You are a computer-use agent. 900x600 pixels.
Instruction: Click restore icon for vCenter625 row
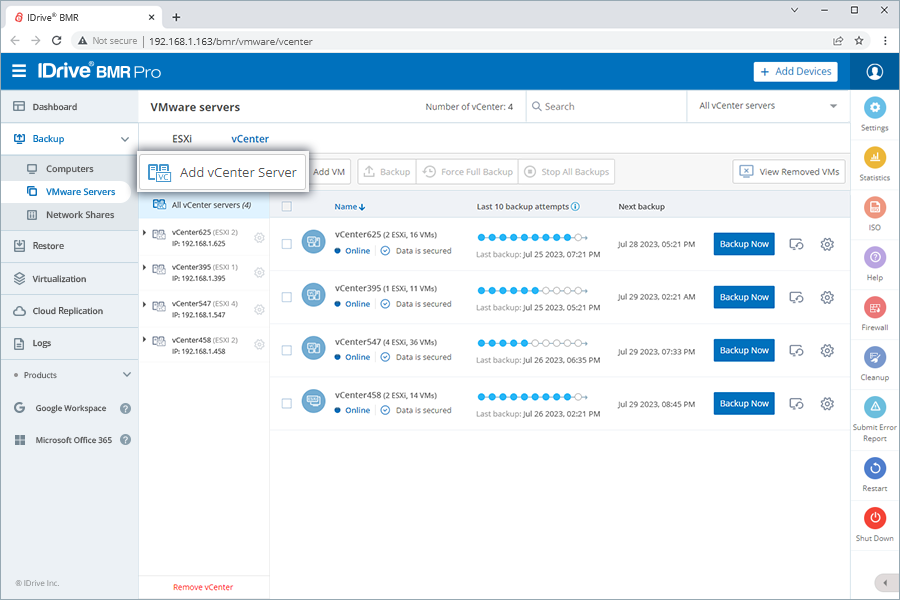[x=796, y=245]
